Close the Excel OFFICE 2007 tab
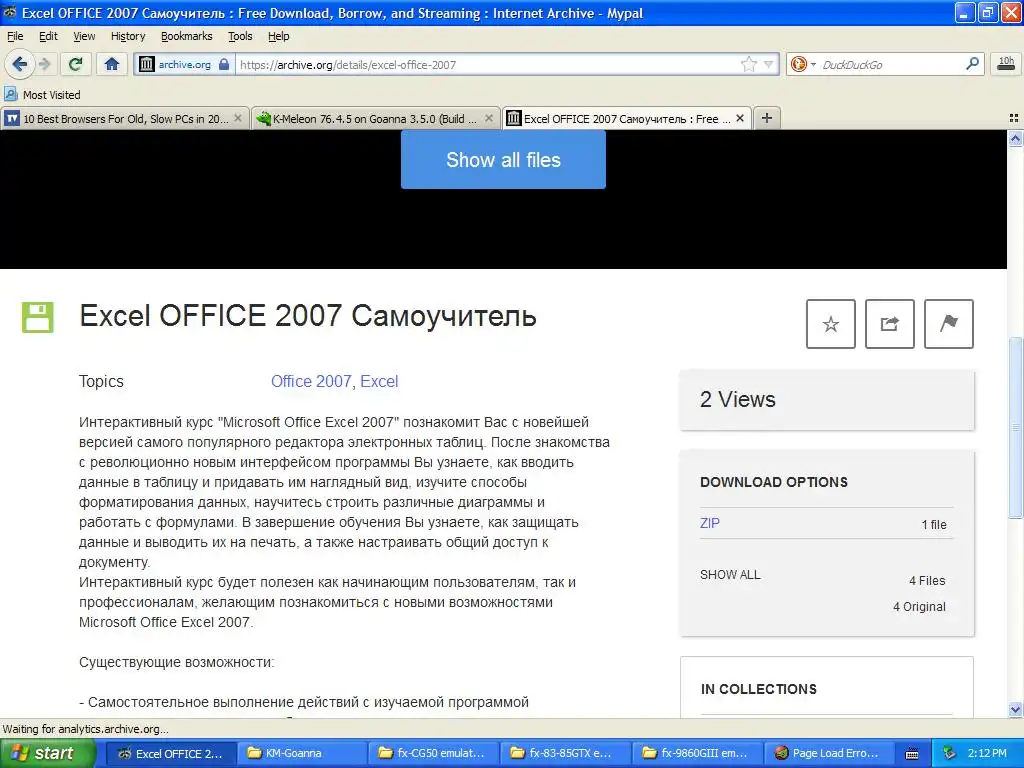This screenshot has width=1024, height=768. pos(740,118)
